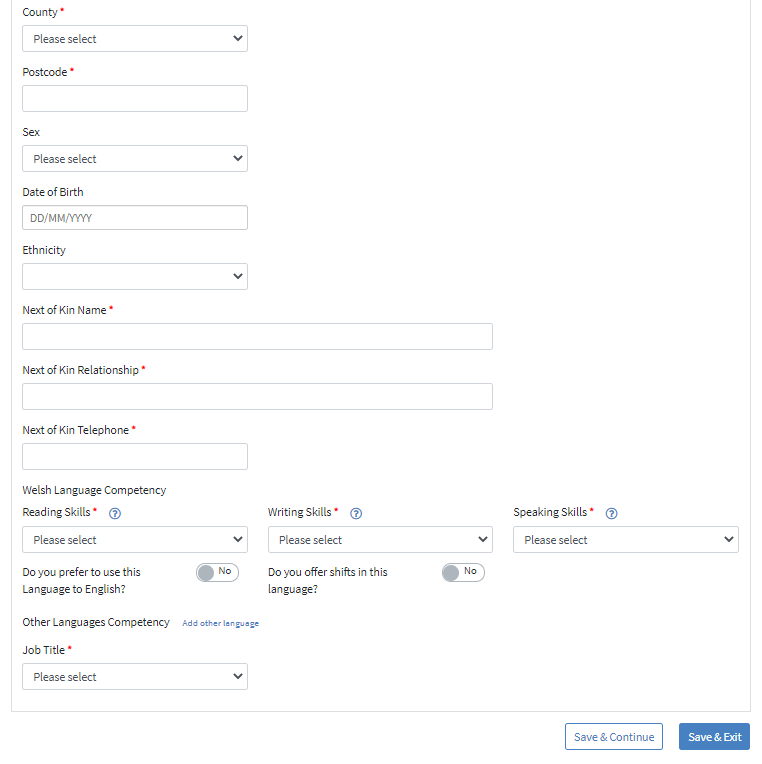
Task: Click the Save & Continue button
Action: pyautogui.click(x=614, y=737)
